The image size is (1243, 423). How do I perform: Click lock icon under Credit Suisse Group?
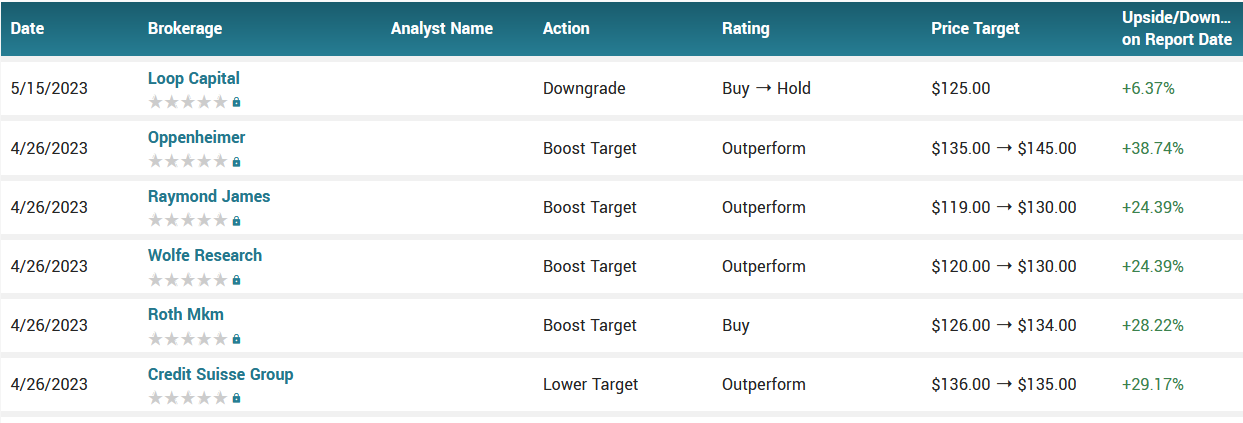coord(236,398)
